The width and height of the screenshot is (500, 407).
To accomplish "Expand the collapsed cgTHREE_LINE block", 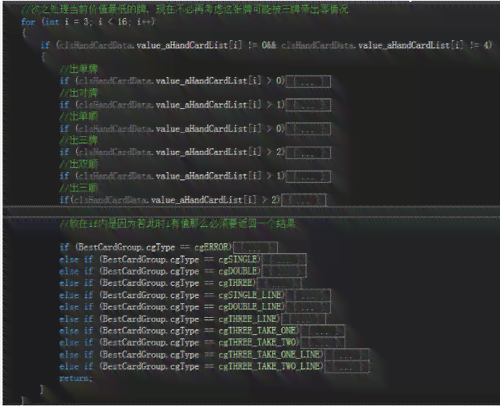I will point(303,319).
